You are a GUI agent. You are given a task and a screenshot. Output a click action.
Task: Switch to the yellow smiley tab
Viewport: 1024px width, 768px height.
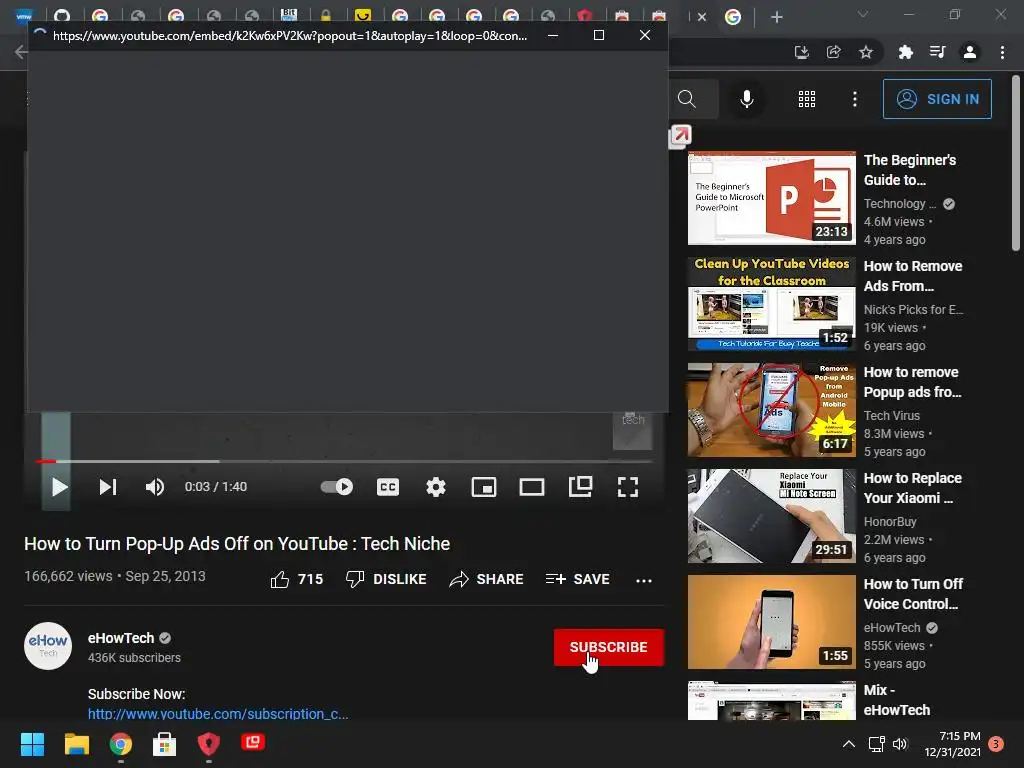click(362, 16)
